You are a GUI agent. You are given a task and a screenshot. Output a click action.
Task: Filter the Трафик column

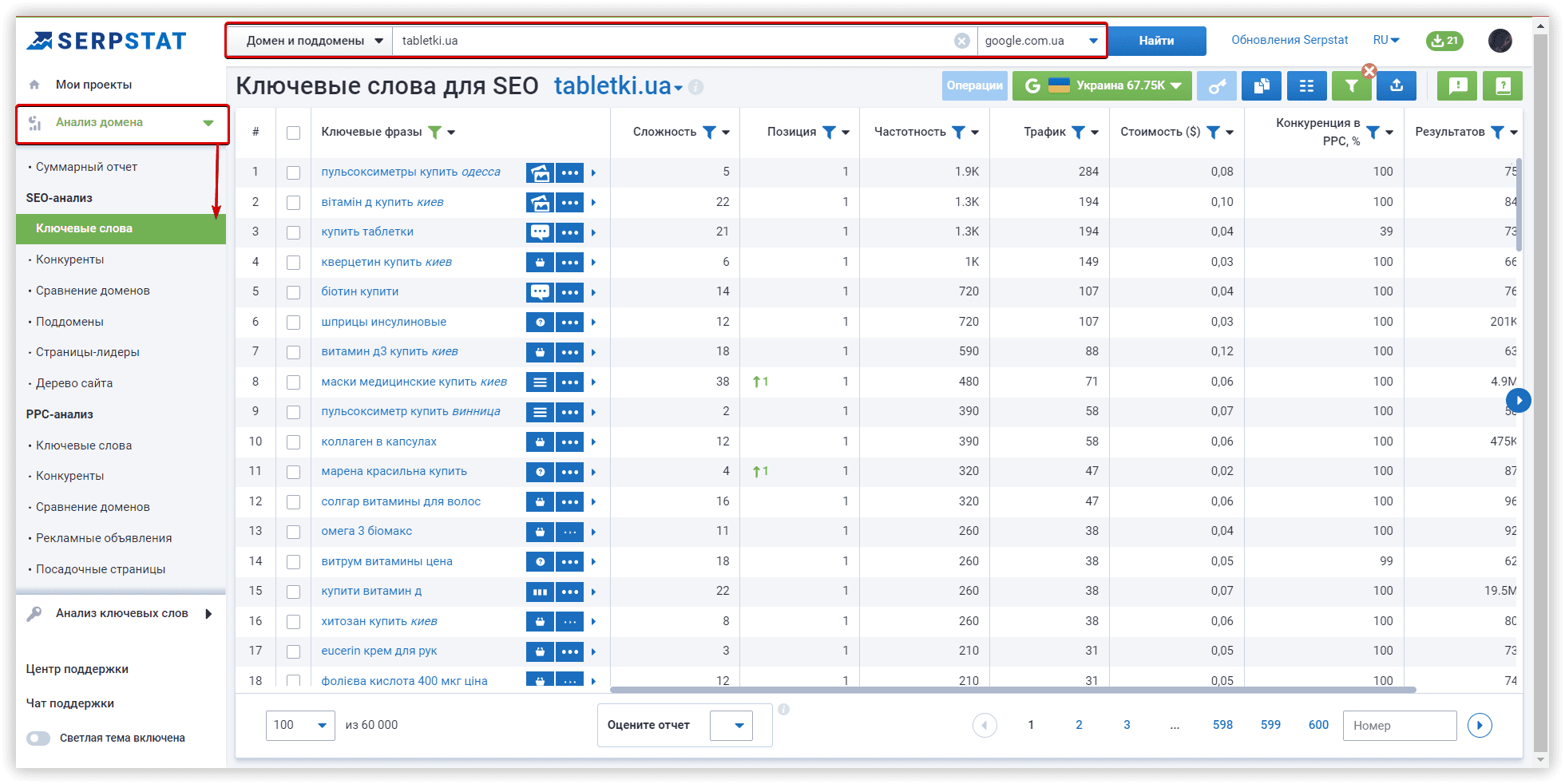coord(1078,133)
